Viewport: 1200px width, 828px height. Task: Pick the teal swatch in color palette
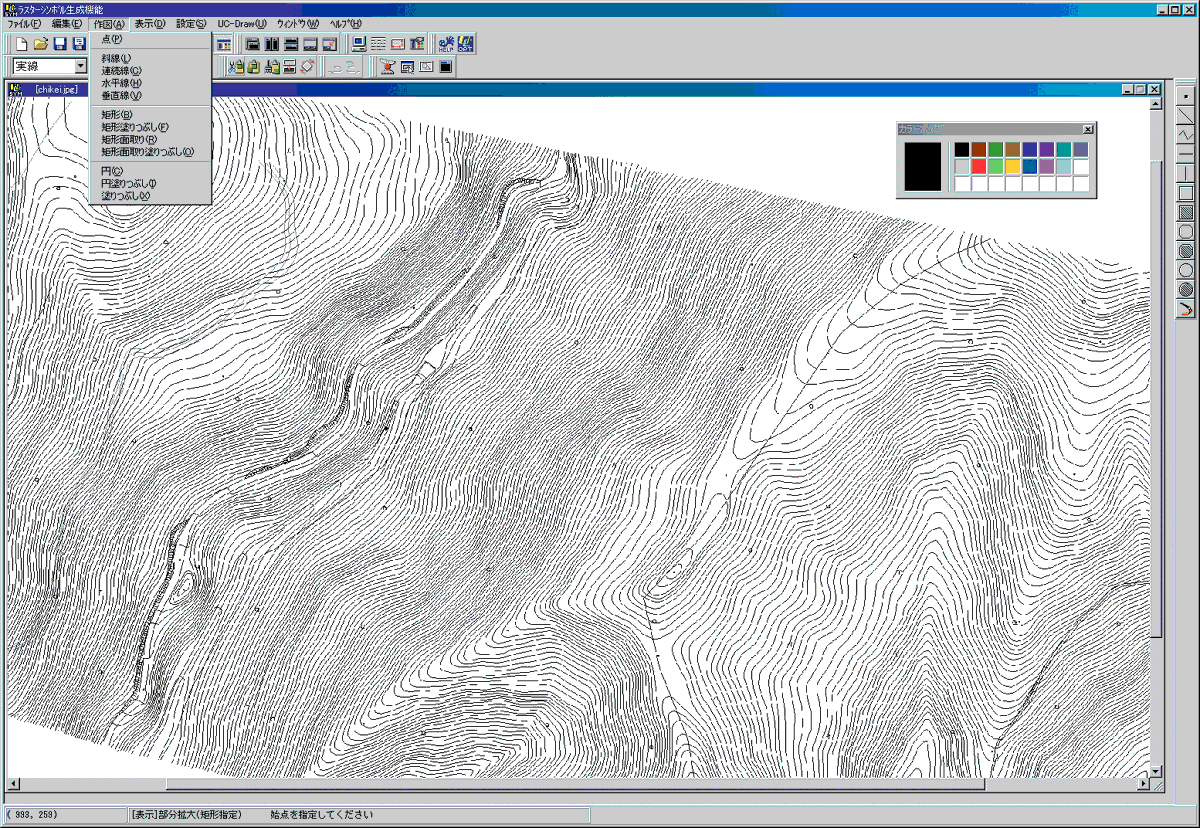[1064, 149]
